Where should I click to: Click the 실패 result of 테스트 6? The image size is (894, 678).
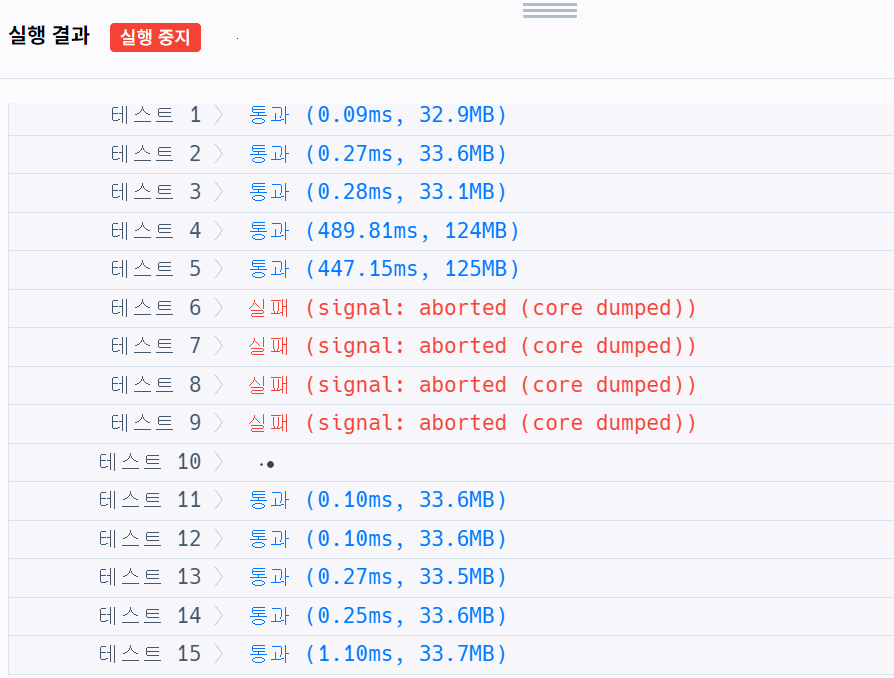[x=472, y=308]
